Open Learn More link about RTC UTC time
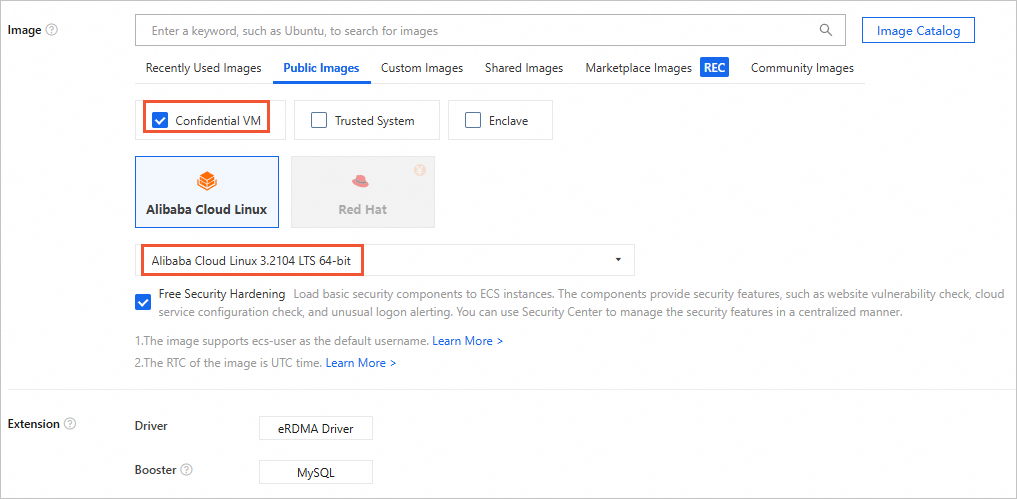Image resolution: width=1017 pixels, height=499 pixels. 361,363
